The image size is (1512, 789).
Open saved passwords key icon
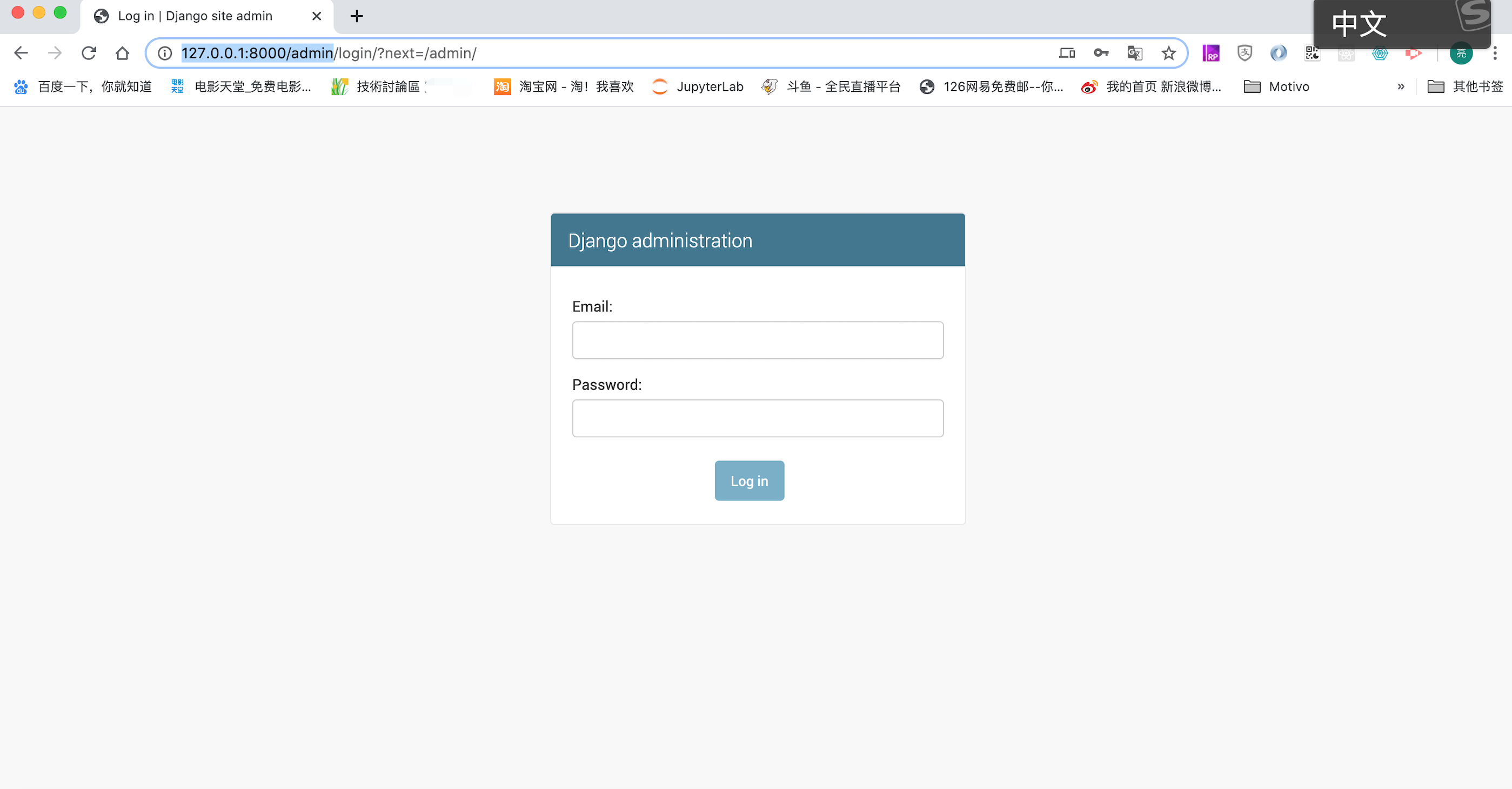pos(1101,54)
